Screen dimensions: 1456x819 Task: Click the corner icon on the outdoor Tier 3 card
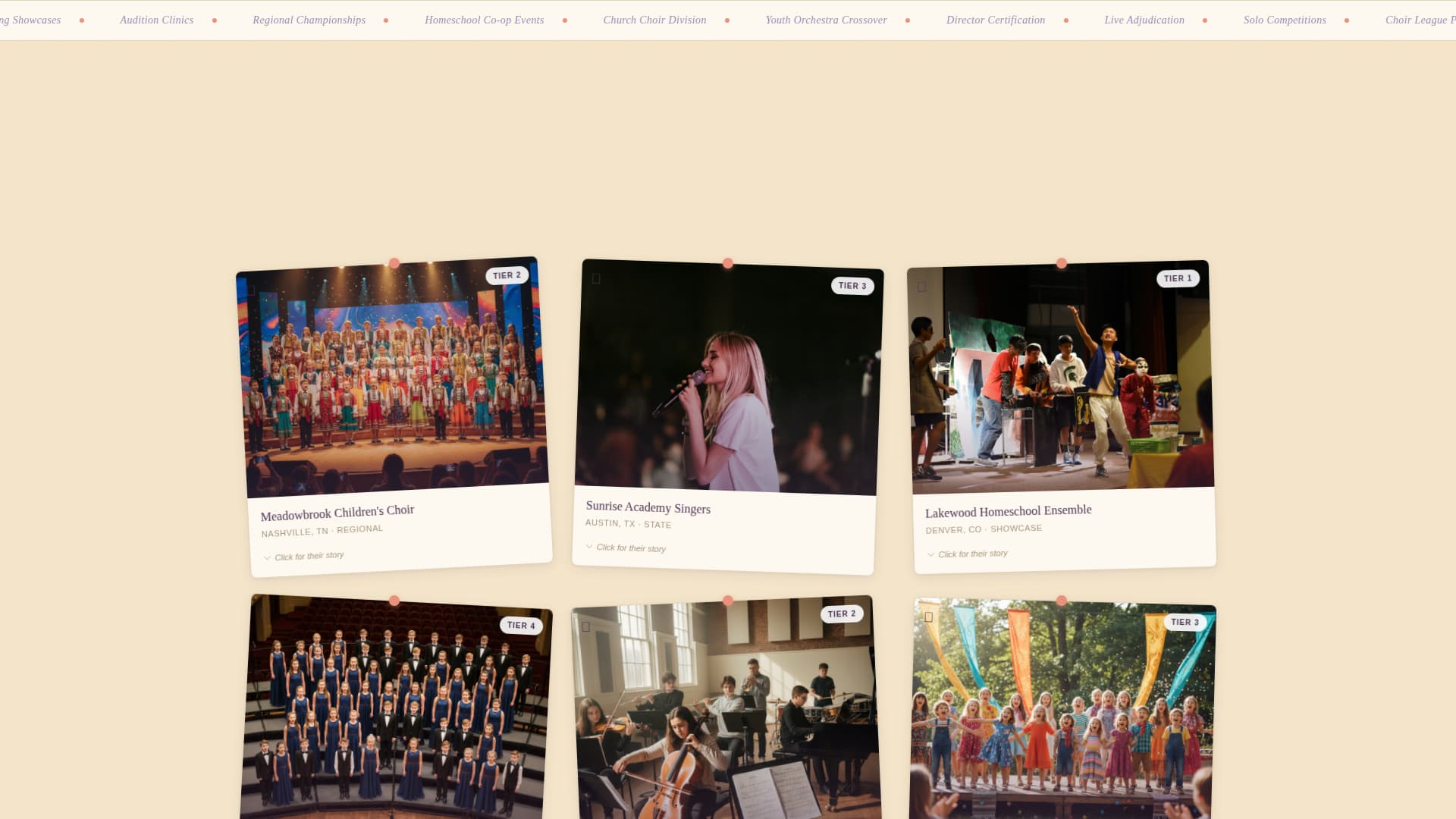929,617
